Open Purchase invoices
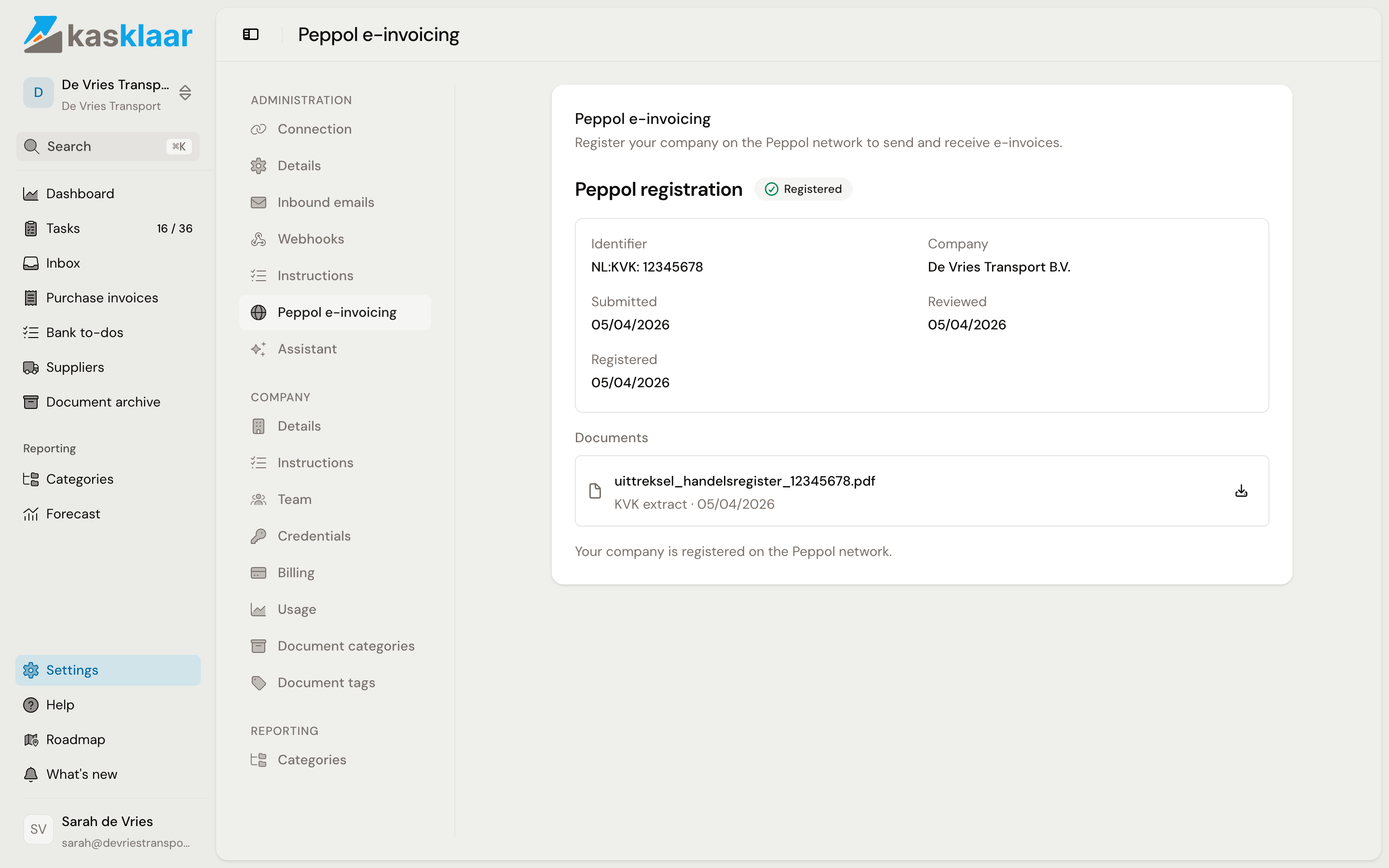This screenshot has width=1389, height=868. (108, 298)
